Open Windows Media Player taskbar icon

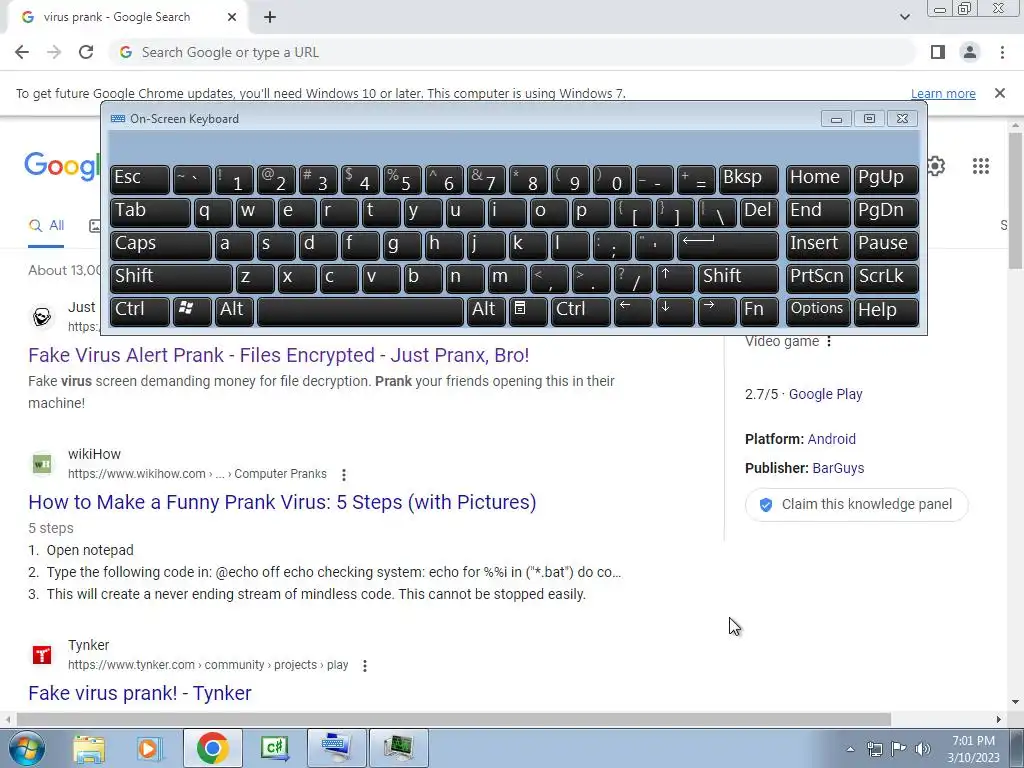coord(150,748)
